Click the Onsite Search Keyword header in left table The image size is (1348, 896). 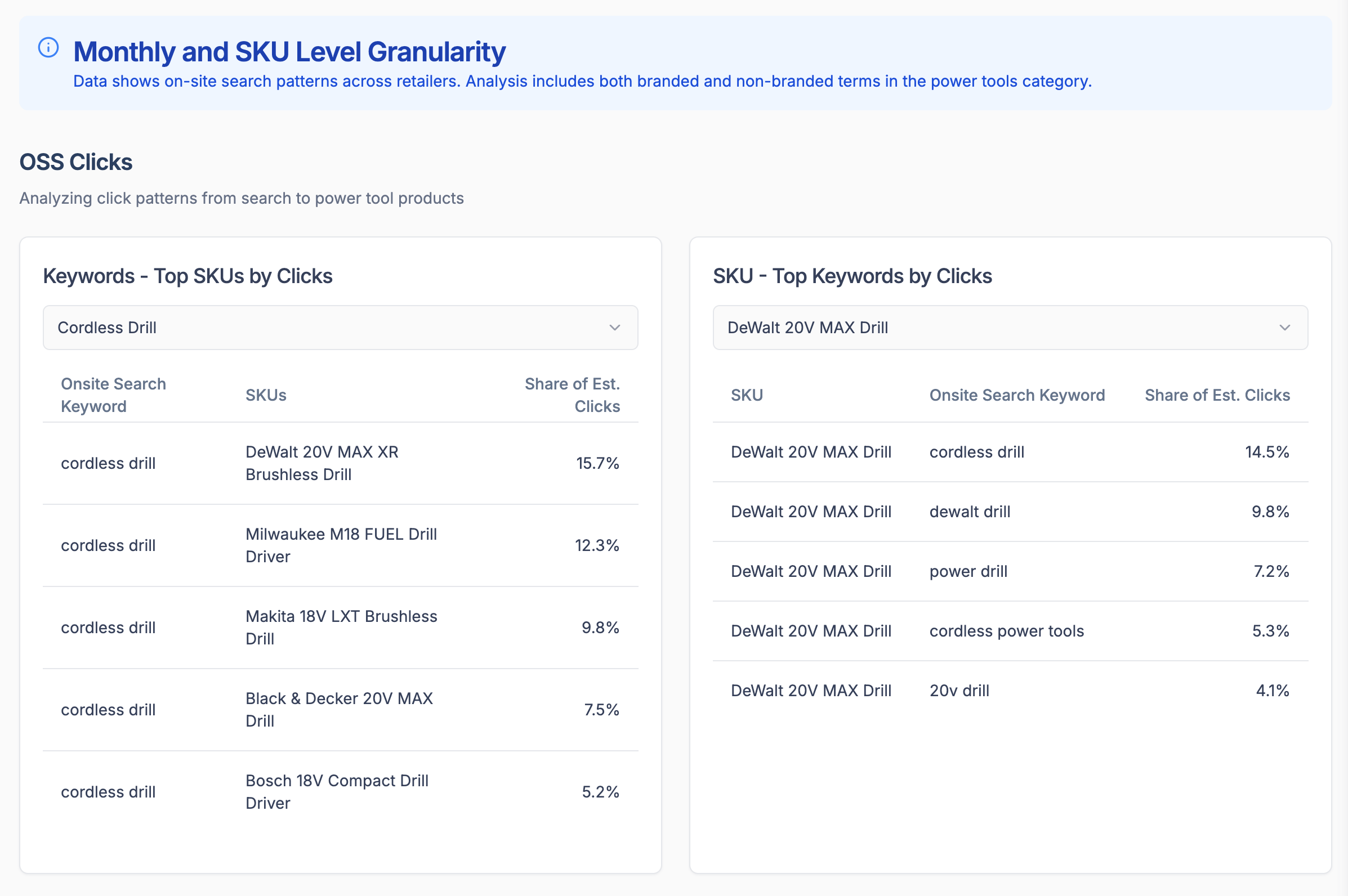(x=113, y=395)
